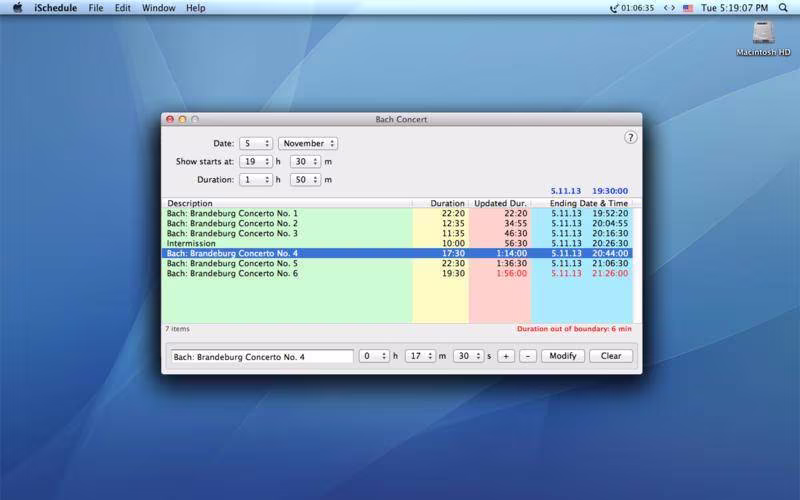
Task: Click the US flag input menu
Action: [x=688, y=8]
